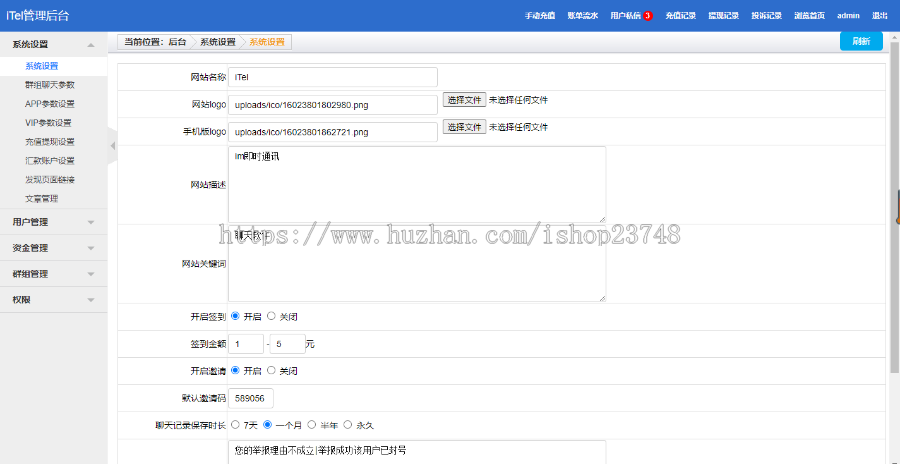Select 关闭 for 开启邀请
This screenshot has height=464, width=900.
(x=271, y=370)
